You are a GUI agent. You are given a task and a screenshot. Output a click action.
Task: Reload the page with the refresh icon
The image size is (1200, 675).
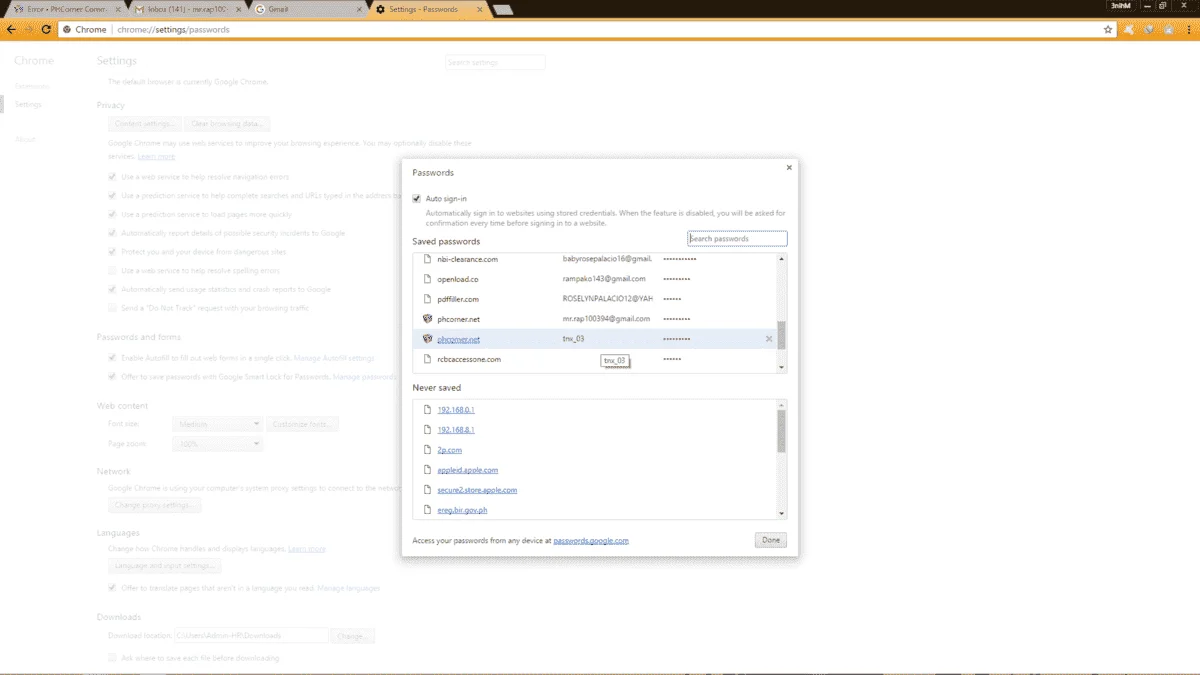47,29
